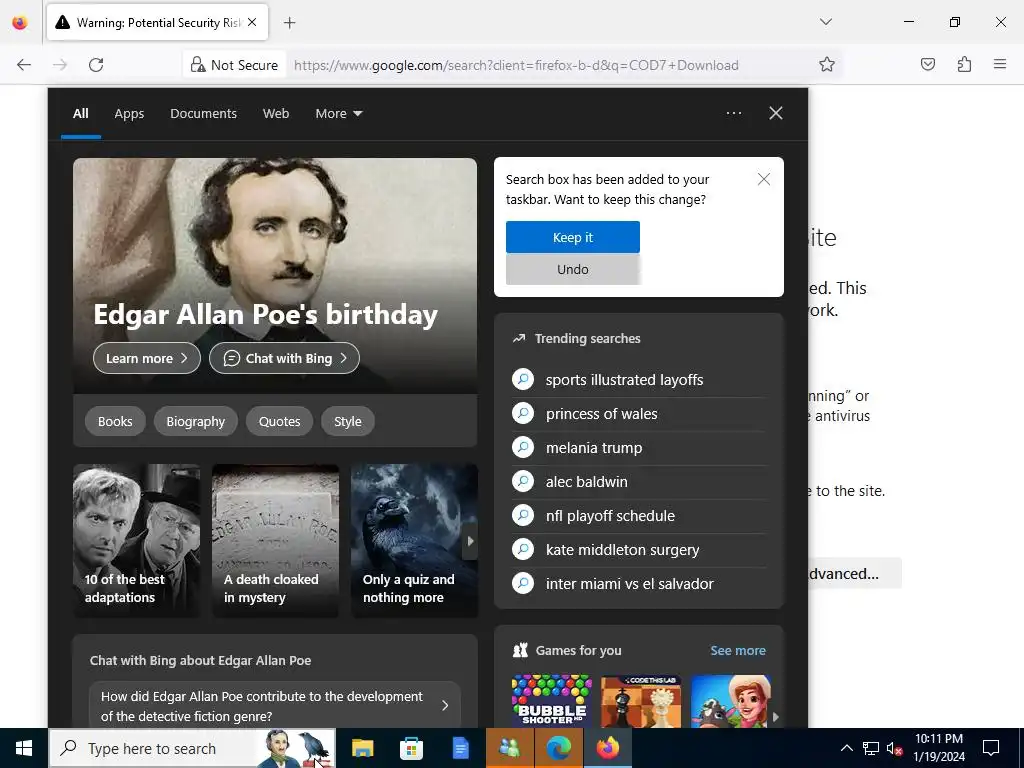Viewport: 1024px width, 768px height.
Task: Select the Style chip
Action: (347, 421)
